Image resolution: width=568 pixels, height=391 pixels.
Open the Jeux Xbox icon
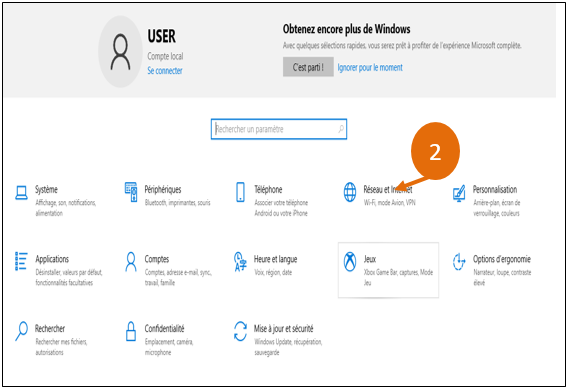tap(350, 262)
